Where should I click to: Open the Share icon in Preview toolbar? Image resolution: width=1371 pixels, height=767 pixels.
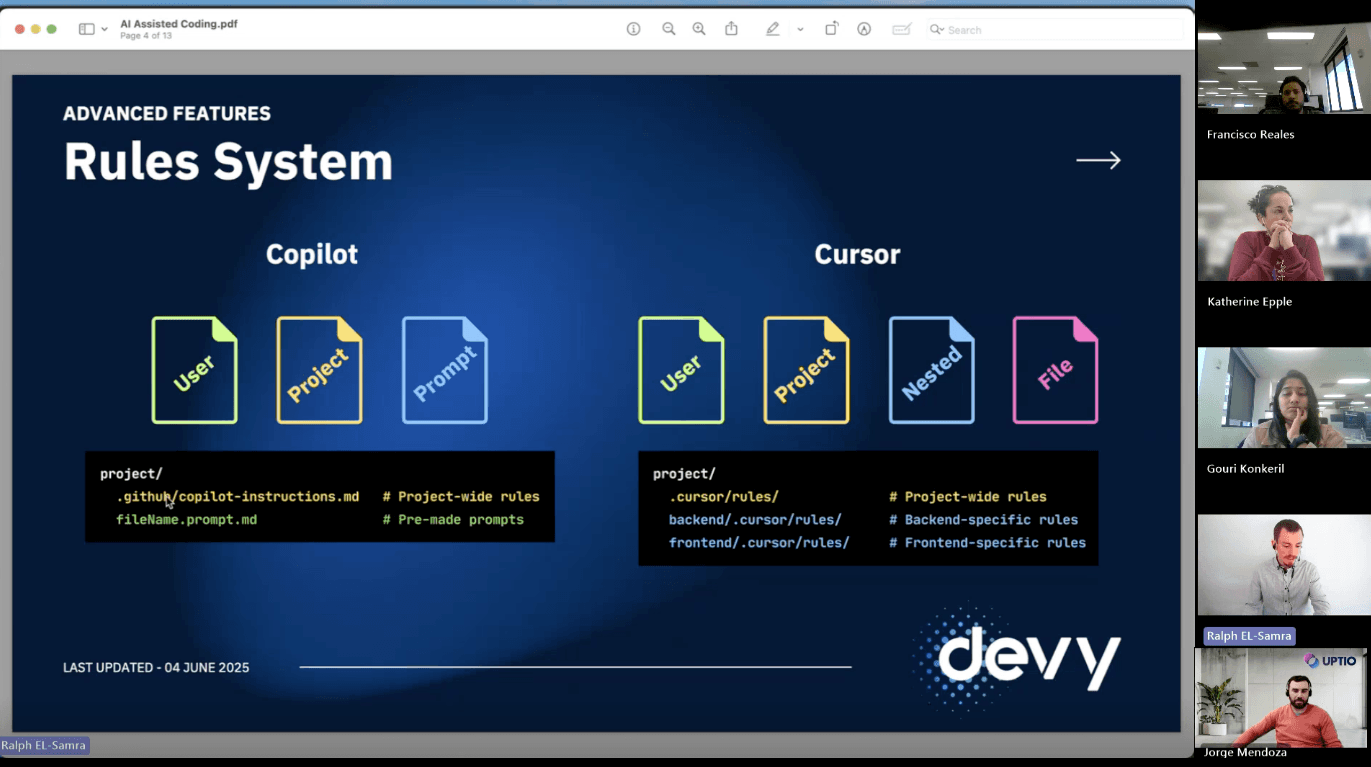point(732,29)
